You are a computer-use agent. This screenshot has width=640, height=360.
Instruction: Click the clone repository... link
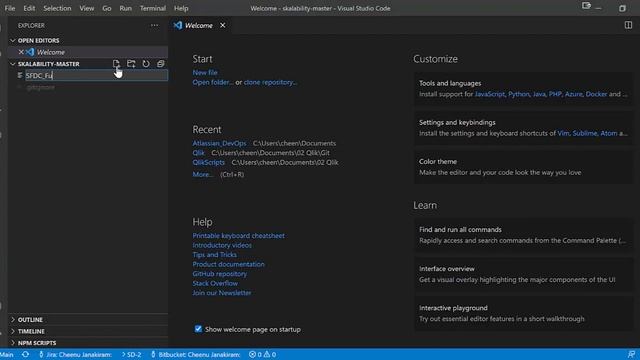click(x=270, y=82)
